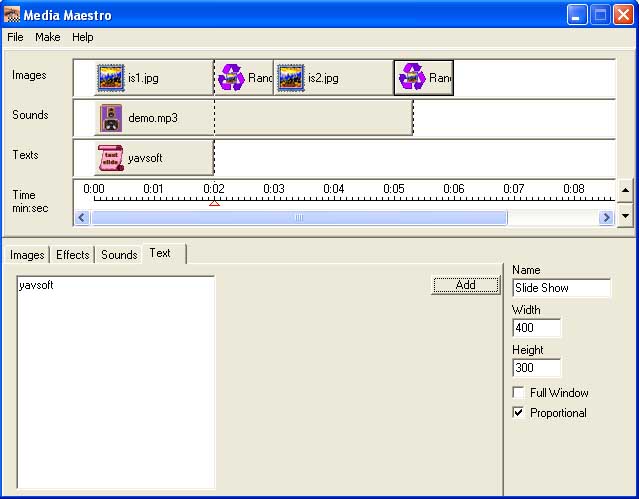Enable the Full Window checkbox
The image size is (639, 499).
518,393
